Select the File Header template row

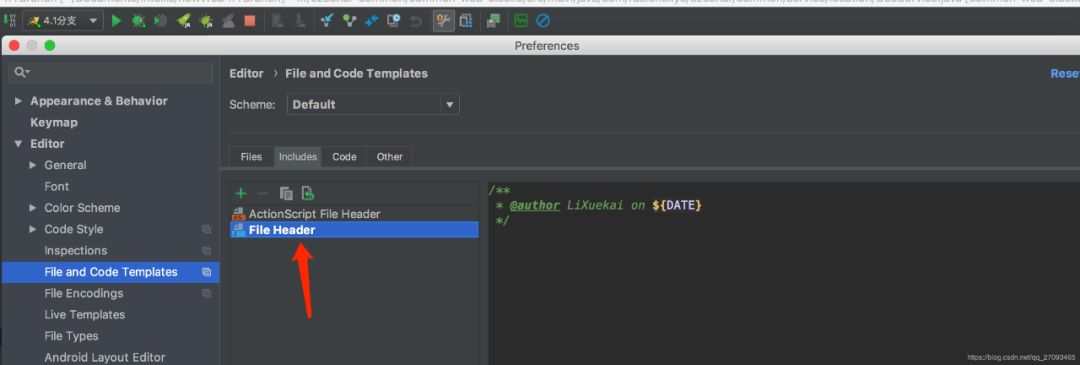click(x=354, y=230)
